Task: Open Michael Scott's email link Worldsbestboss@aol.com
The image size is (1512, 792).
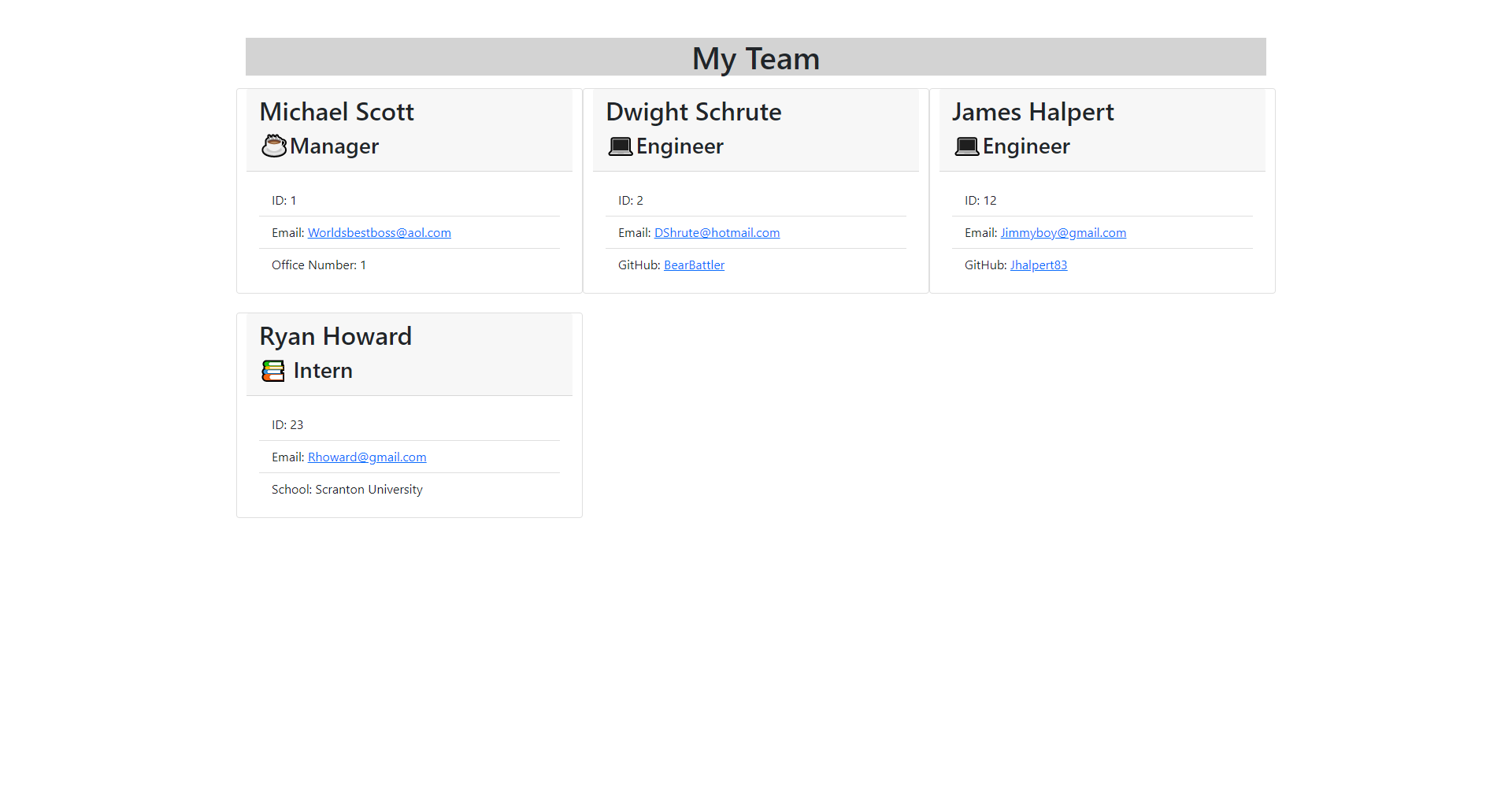Action: 380,232
